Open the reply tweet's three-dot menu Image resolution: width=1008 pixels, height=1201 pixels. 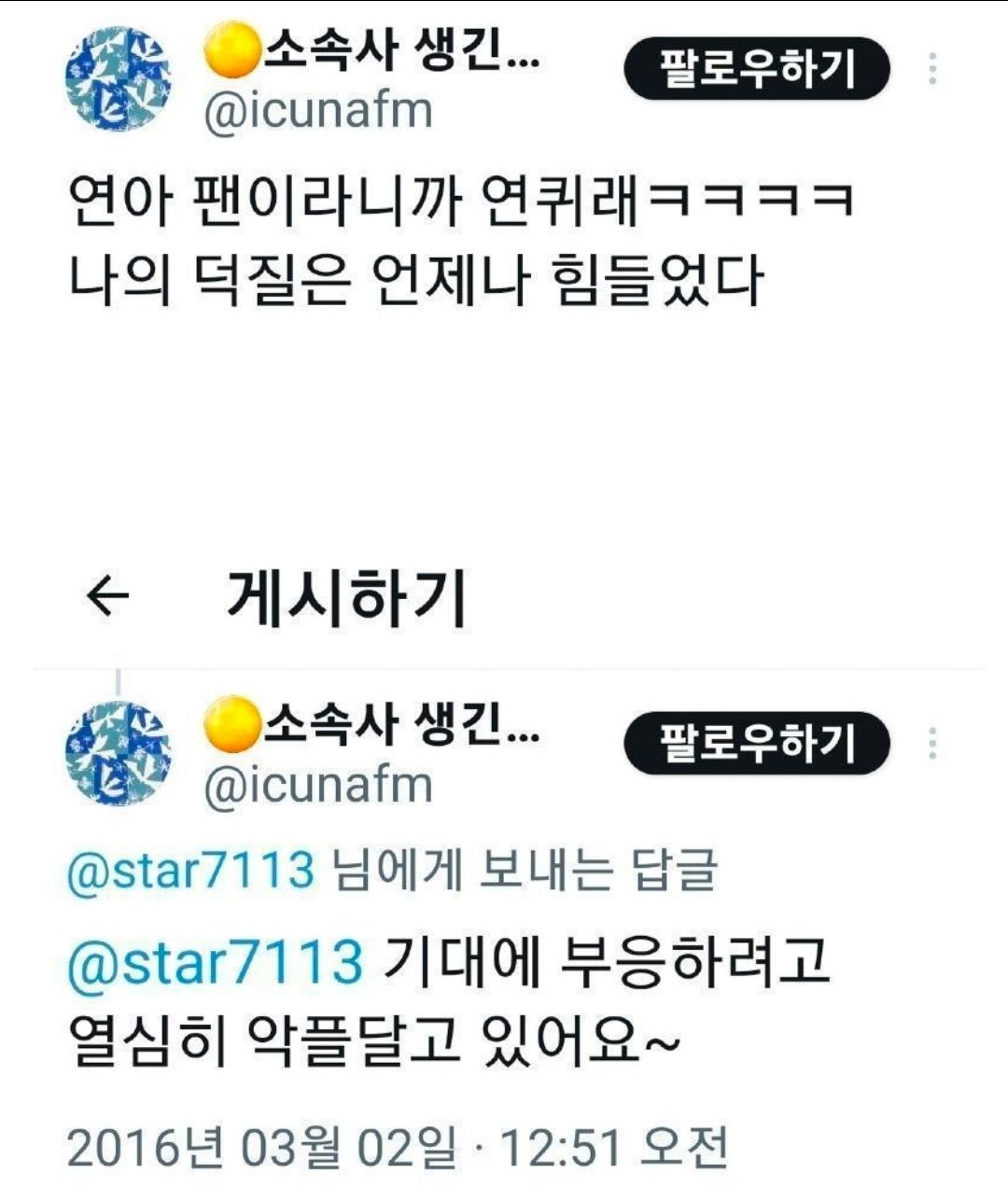[x=933, y=744]
